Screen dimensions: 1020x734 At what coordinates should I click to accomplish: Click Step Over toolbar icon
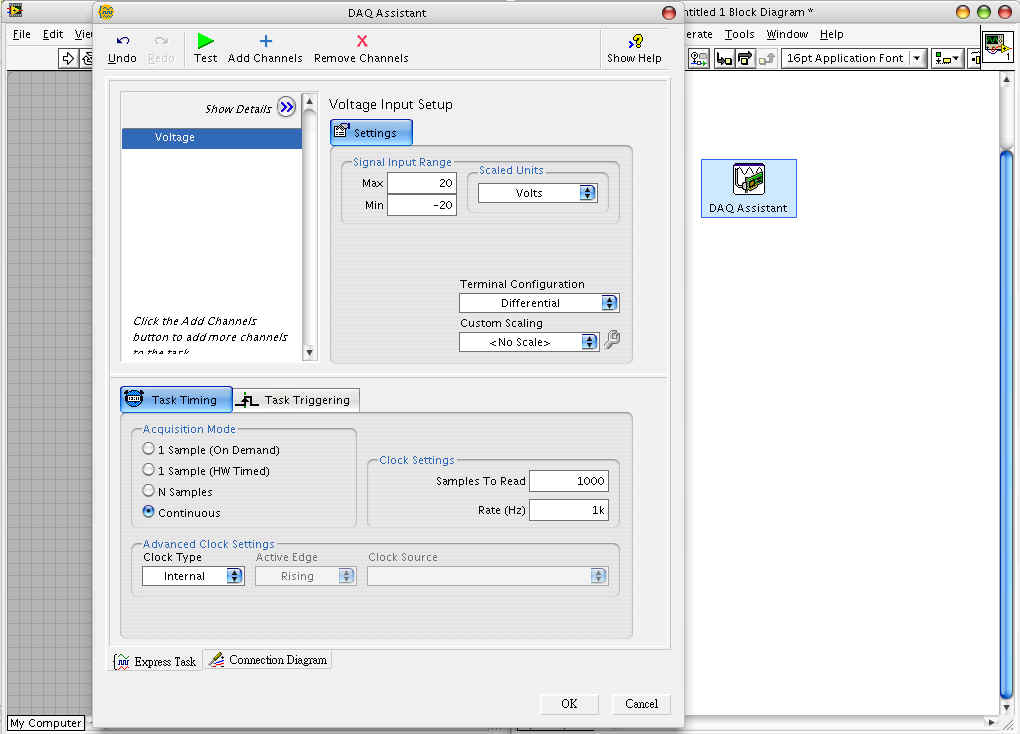click(x=745, y=59)
